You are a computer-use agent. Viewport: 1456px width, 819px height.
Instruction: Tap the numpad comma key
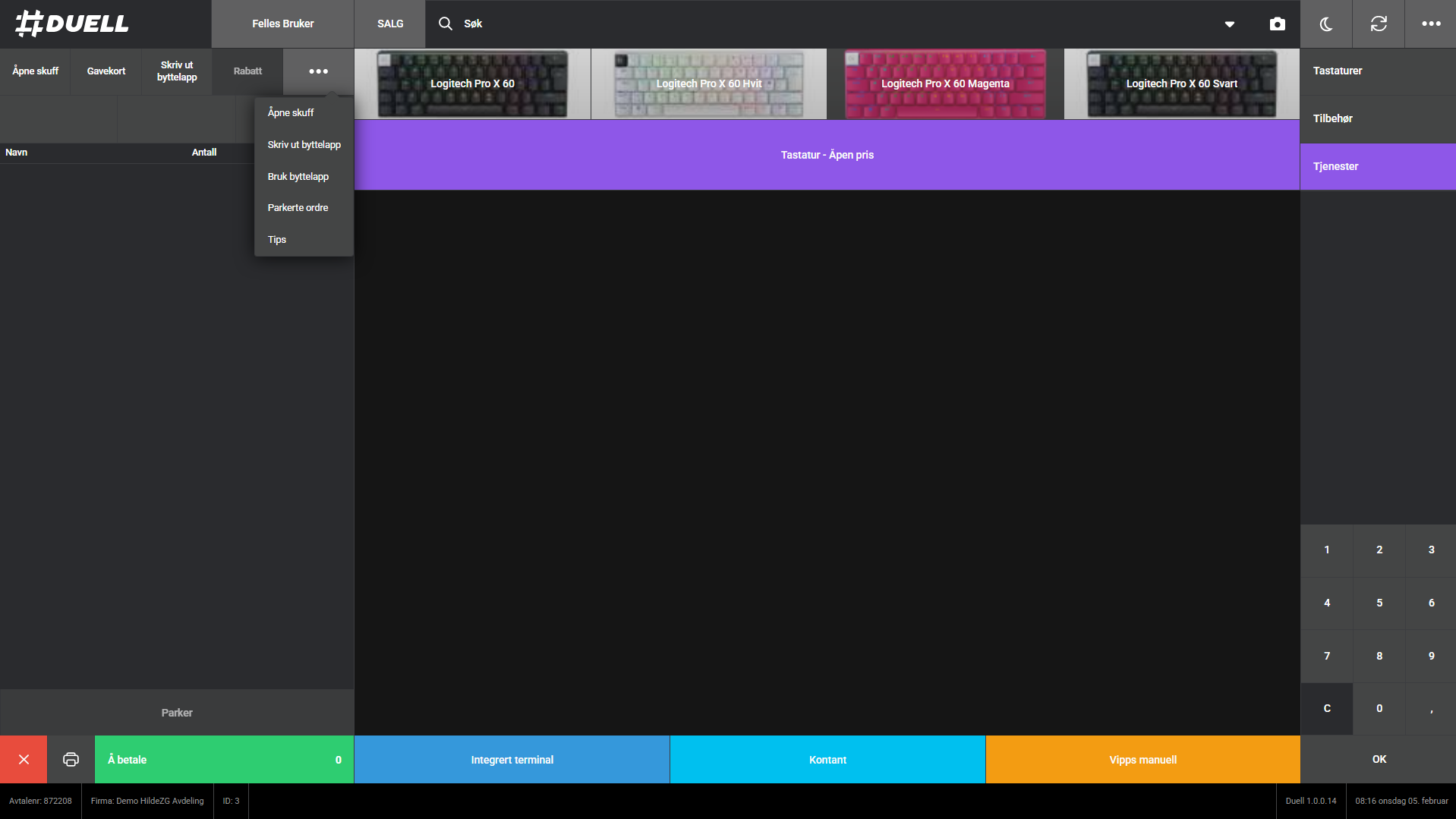1431,708
